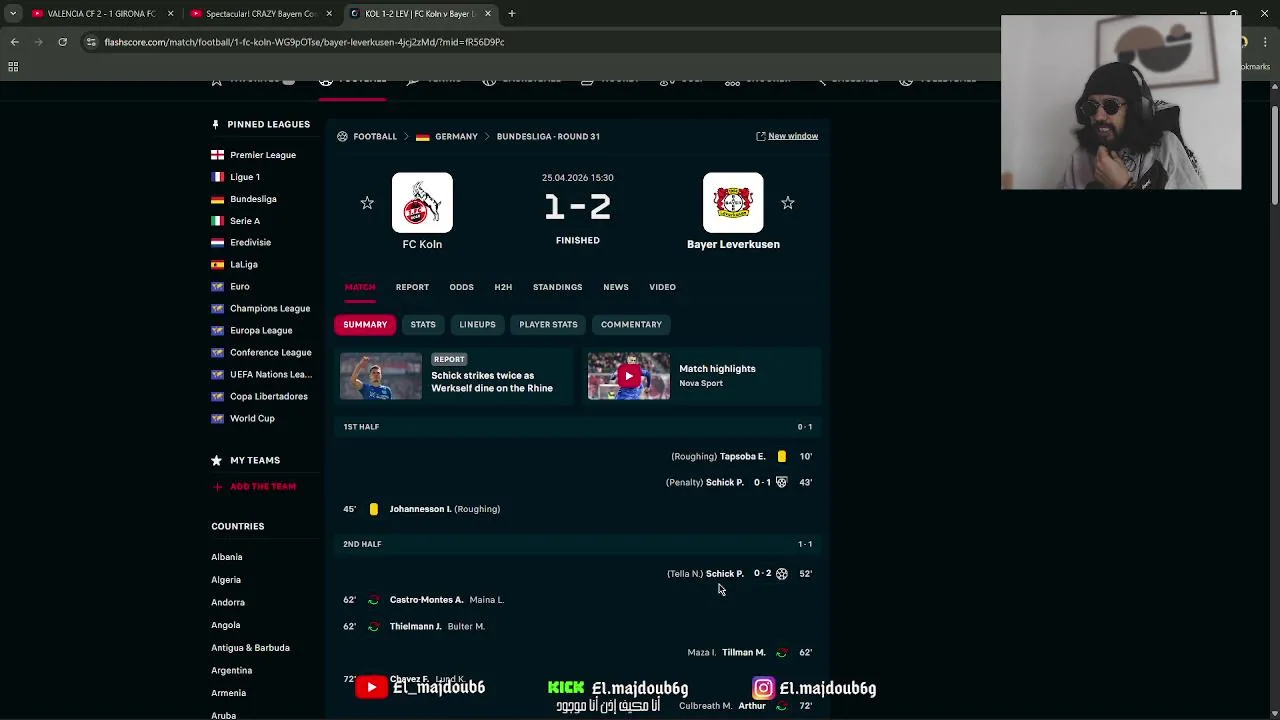This screenshot has height=720, width=1280.
Task: Open the STANDINGS tab
Action: pyautogui.click(x=557, y=287)
